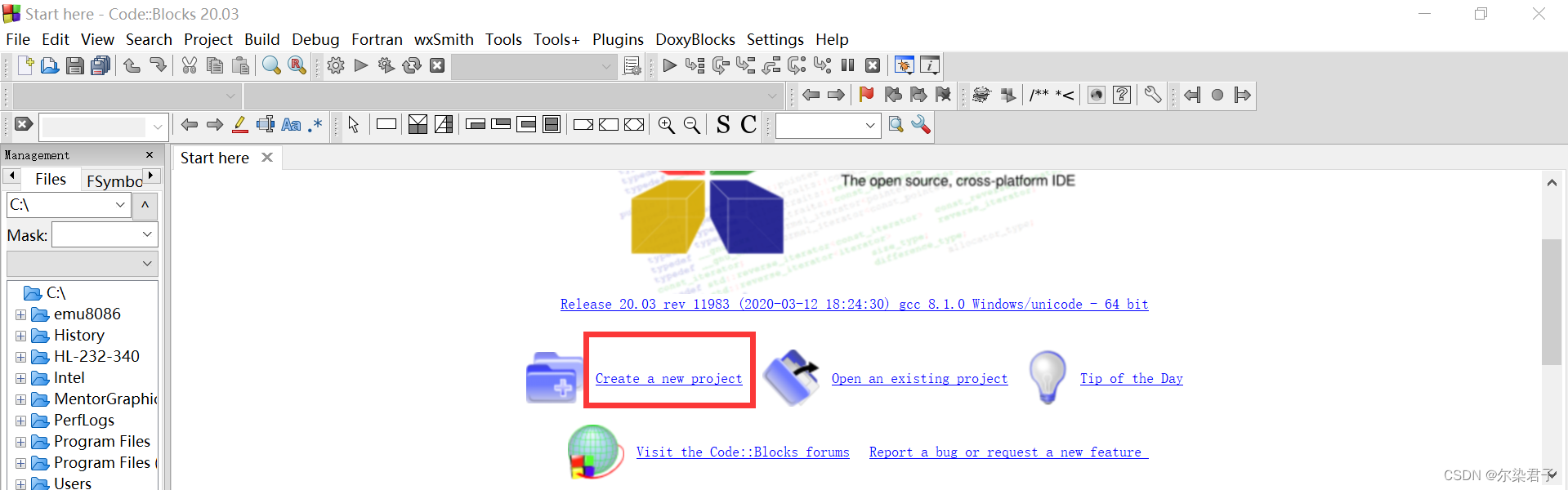This screenshot has height=490, width=1568.
Task: Click the Open file folder icon
Action: point(50,65)
